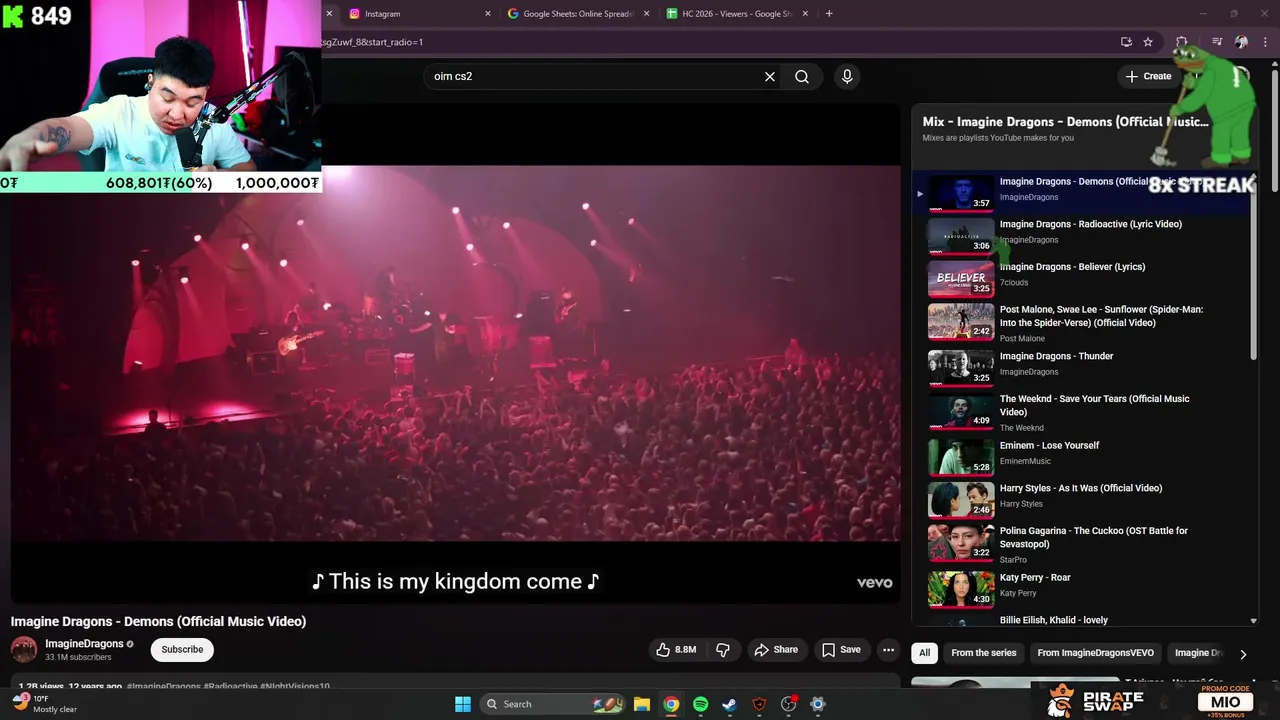Image resolution: width=1280 pixels, height=720 pixels.
Task: Play Imagine Dragons - Believer (Lyrics)
Action: [1073, 267]
